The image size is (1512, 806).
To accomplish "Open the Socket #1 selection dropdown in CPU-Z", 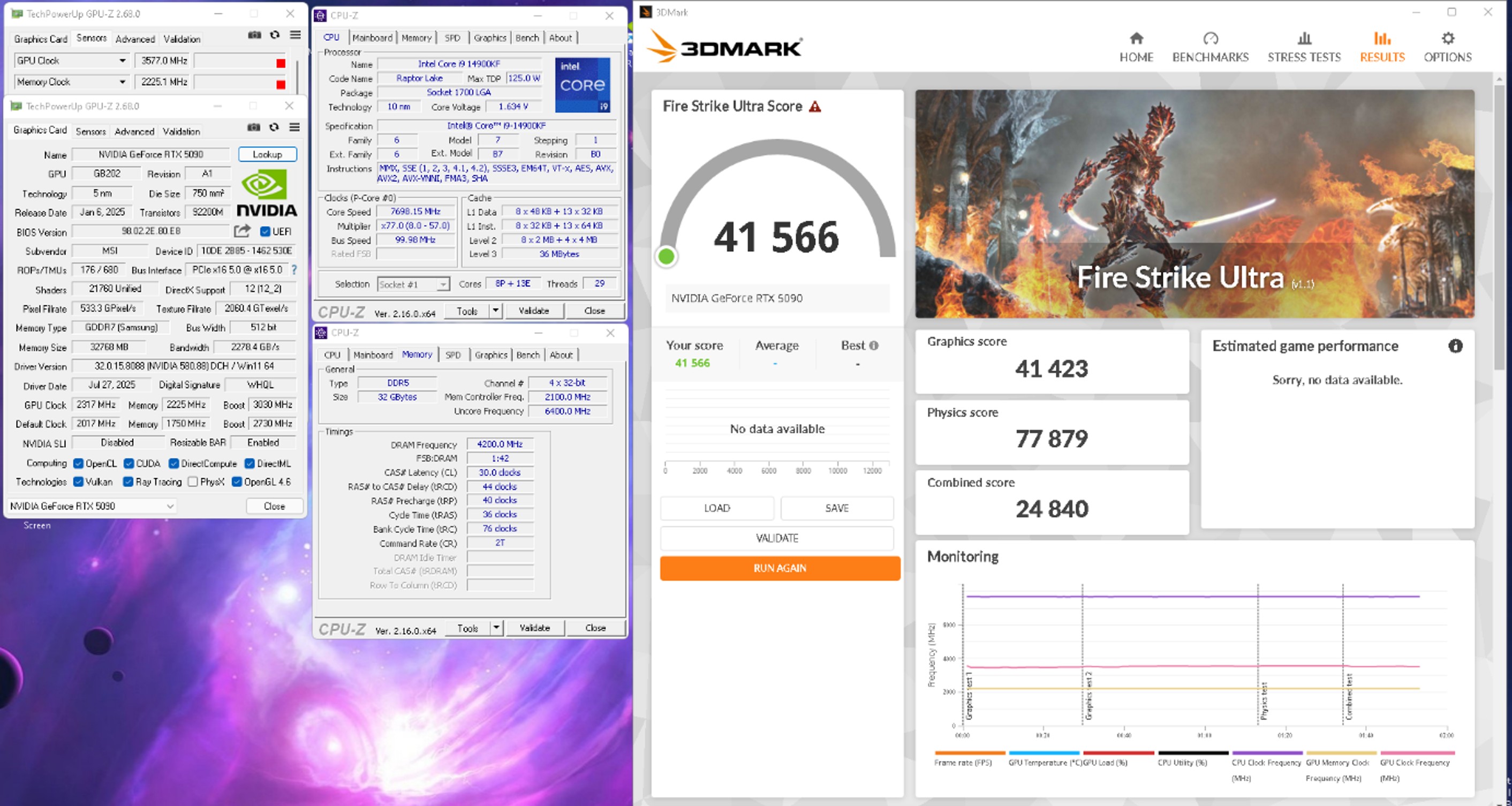I will click(443, 283).
